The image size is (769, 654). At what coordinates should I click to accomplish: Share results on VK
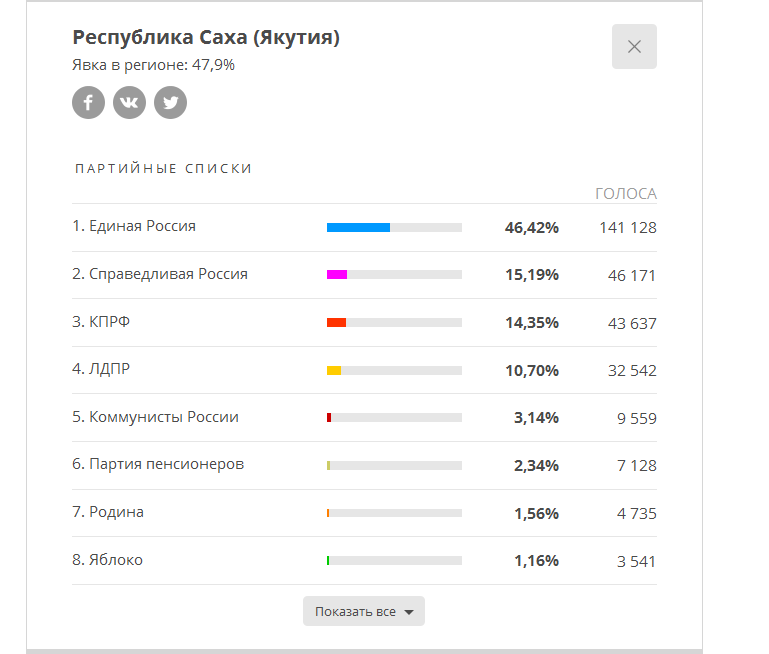click(x=129, y=102)
